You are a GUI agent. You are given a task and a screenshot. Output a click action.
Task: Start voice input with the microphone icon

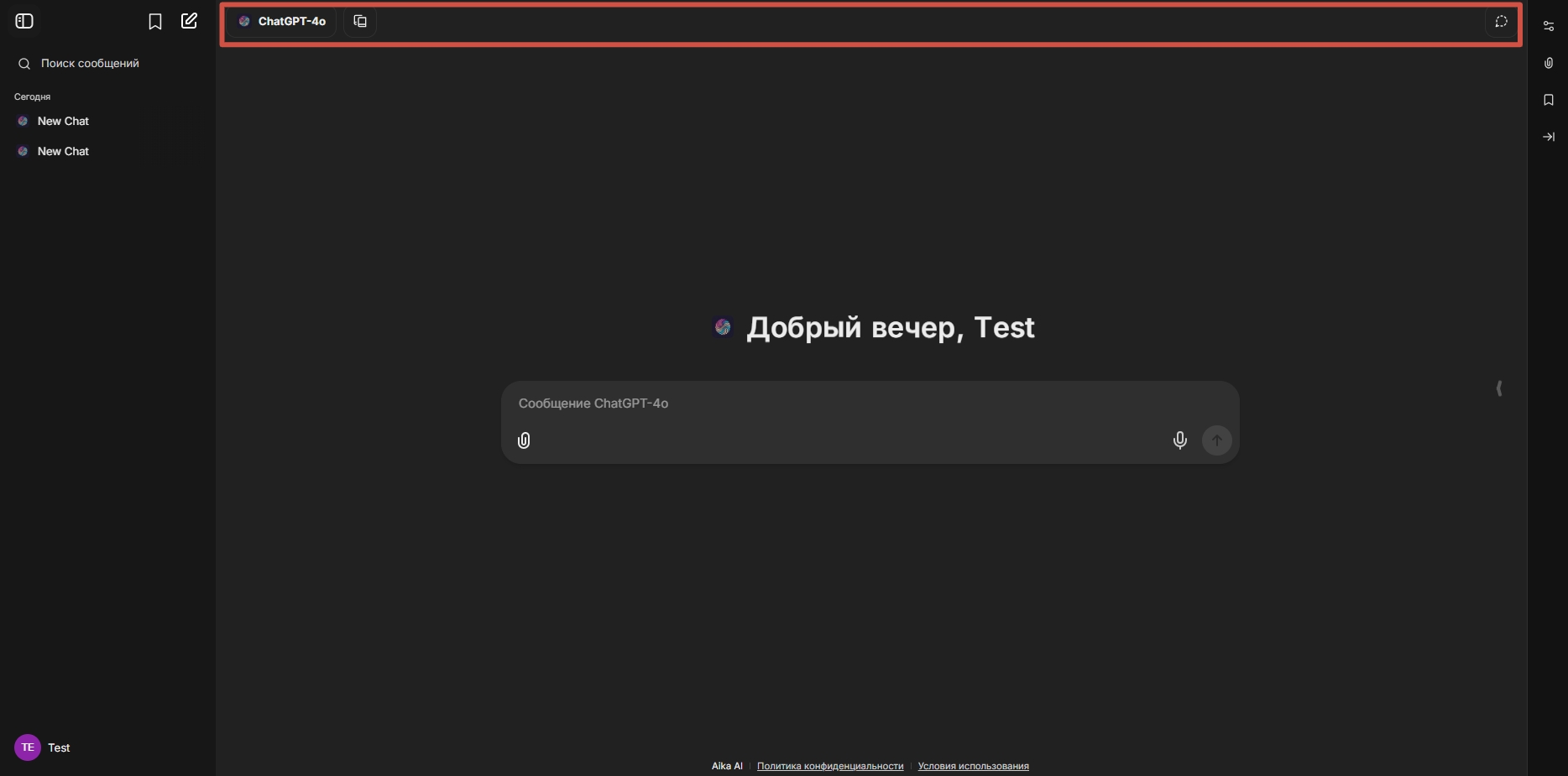(x=1179, y=440)
